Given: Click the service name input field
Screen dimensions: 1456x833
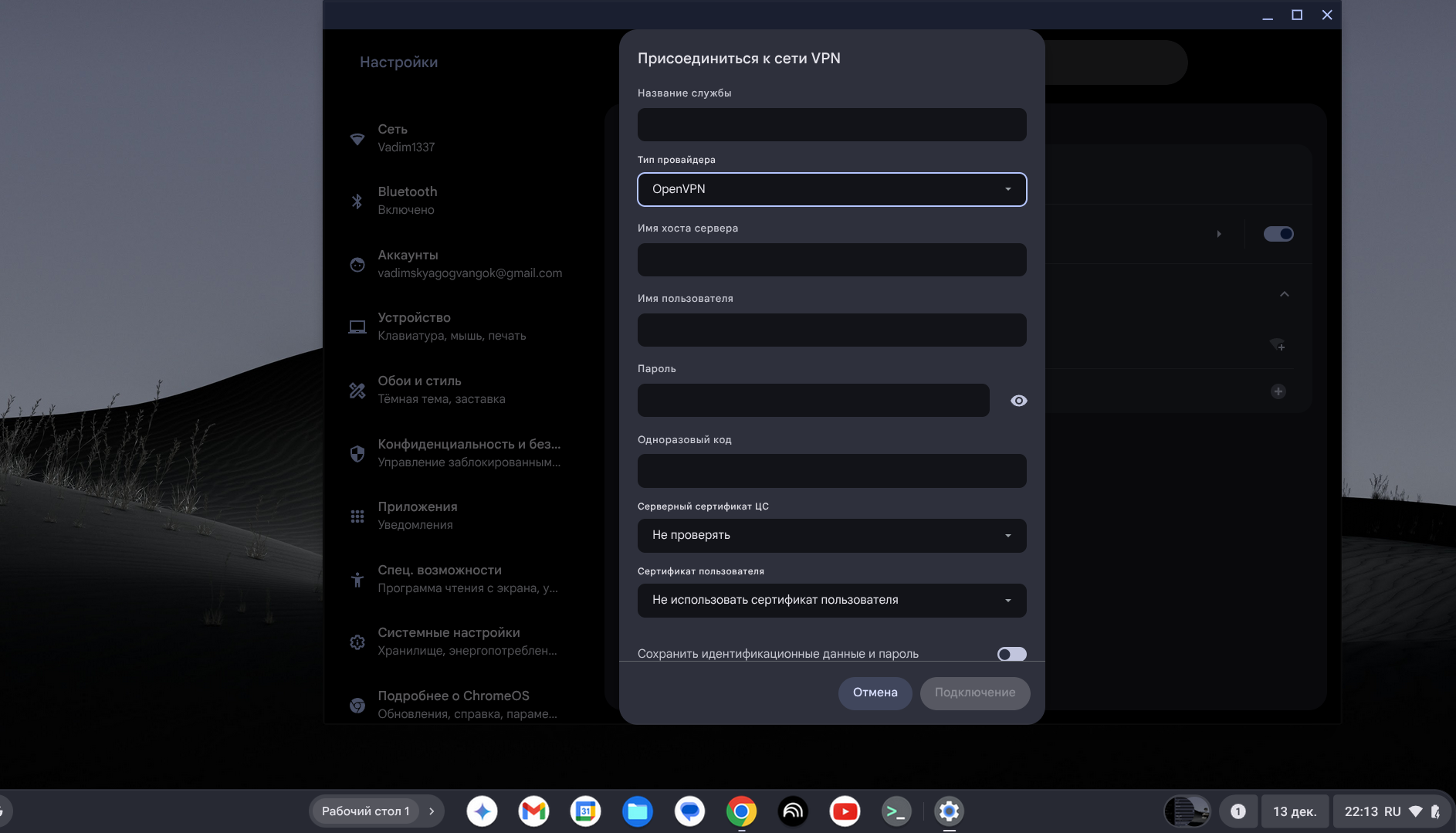Looking at the screenshot, I should point(831,125).
